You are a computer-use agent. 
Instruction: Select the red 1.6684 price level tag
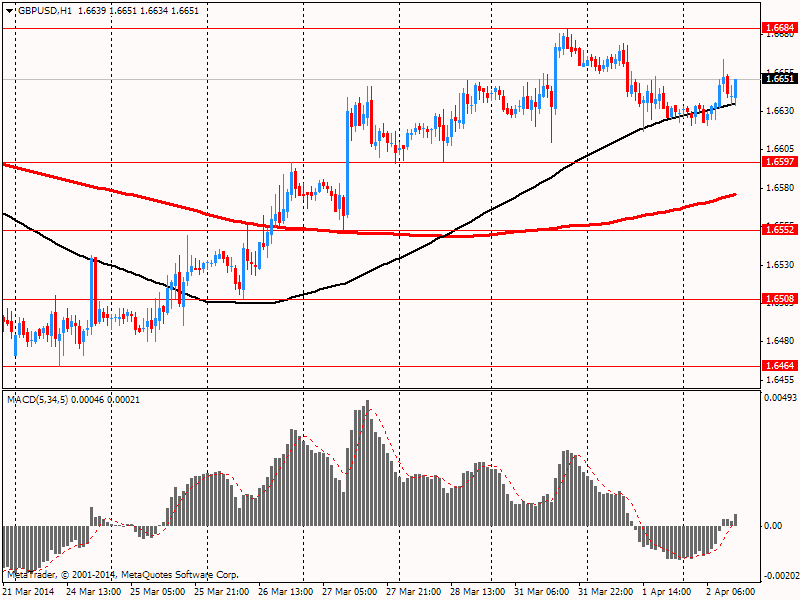coord(779,28)
